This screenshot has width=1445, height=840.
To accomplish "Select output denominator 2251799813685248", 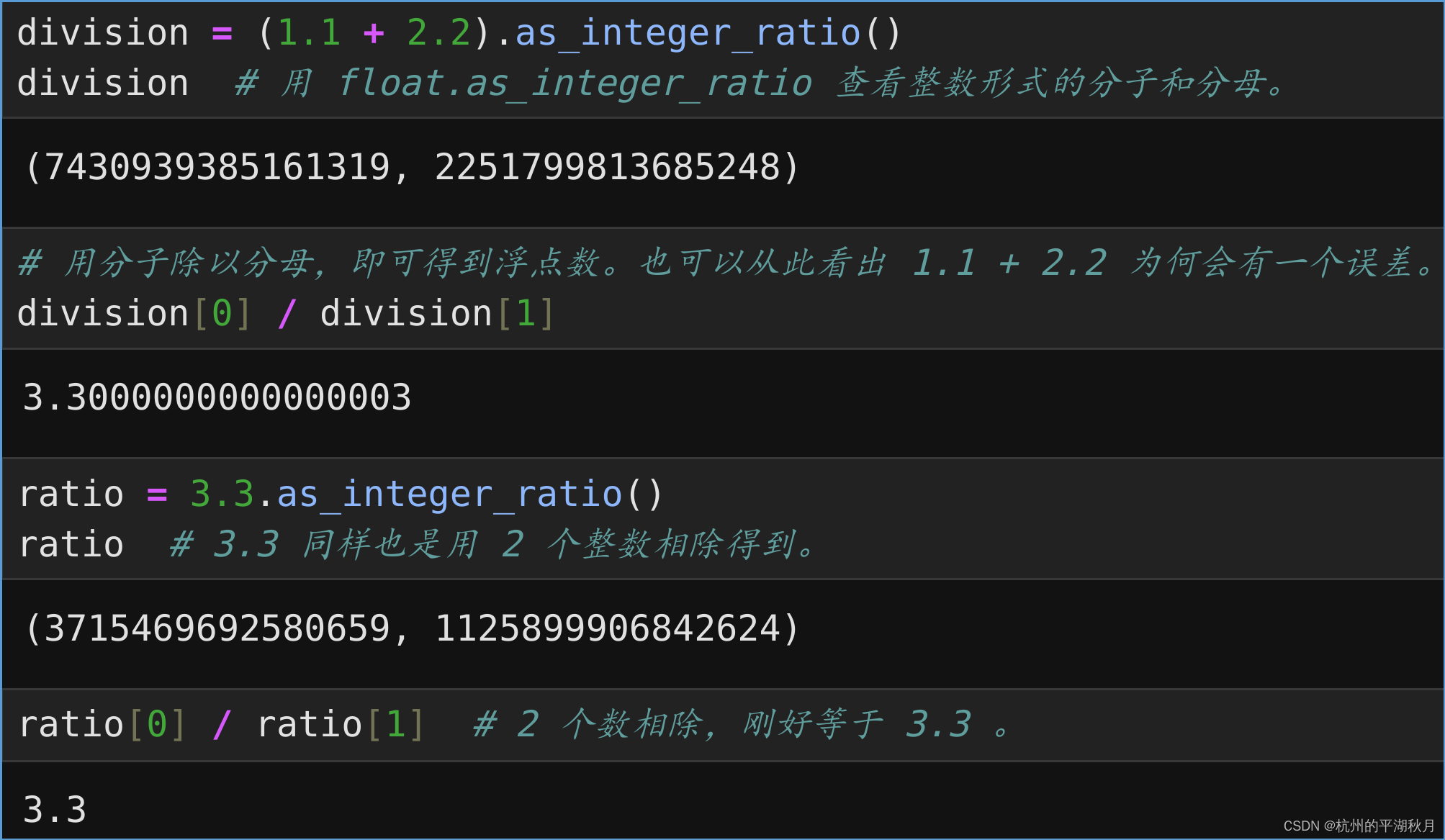I will (608, 168).
